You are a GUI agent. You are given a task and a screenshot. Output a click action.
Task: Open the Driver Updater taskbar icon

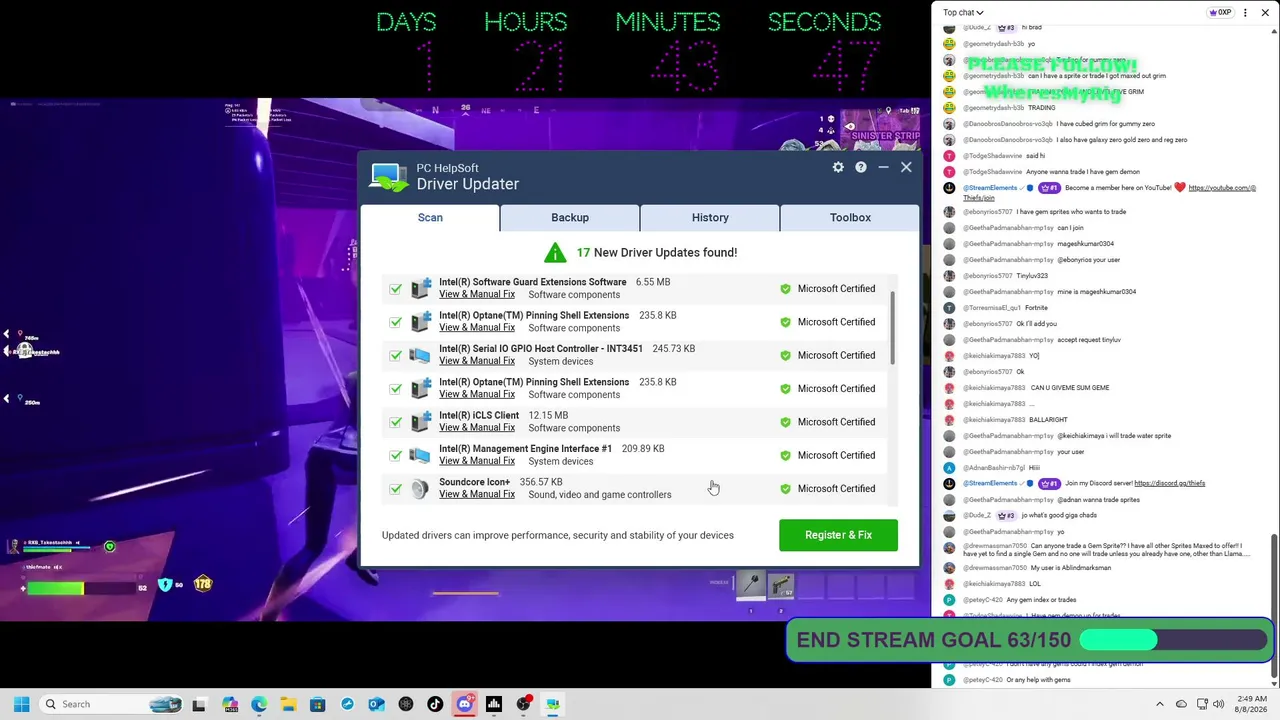coord(552,704)
